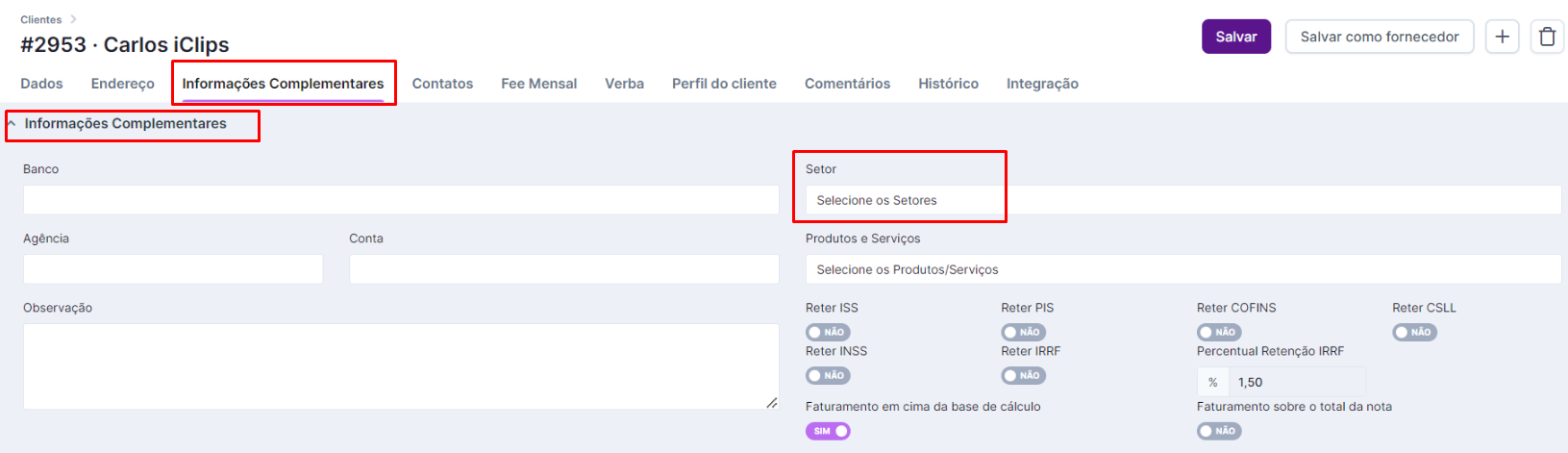Image resolution: width=1568 pixels, height=453 pixels.
Task: Enable the Reter PIS switch
Action: tap(1023, 332)
